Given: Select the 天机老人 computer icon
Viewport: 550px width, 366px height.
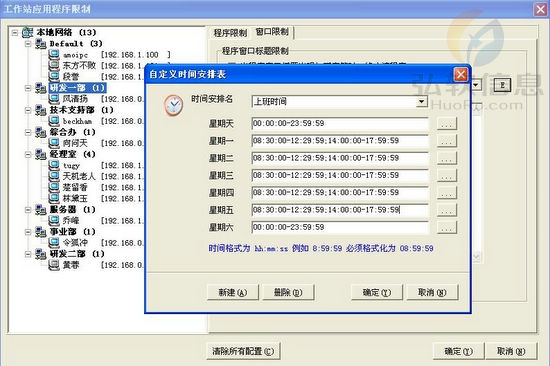Looking at the screenshot, I should [x=54, y=176].
